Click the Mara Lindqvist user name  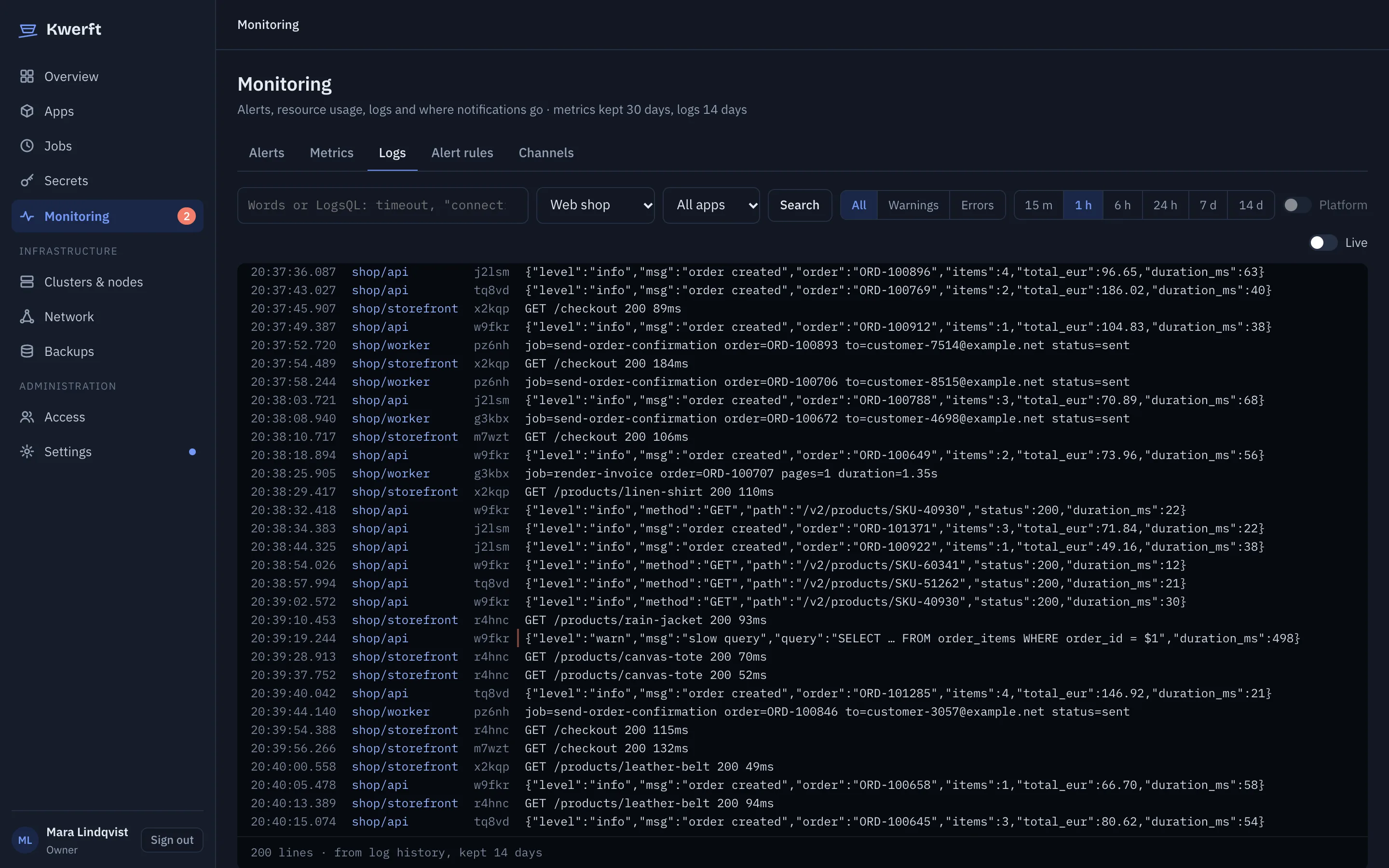tap(87, 832)
